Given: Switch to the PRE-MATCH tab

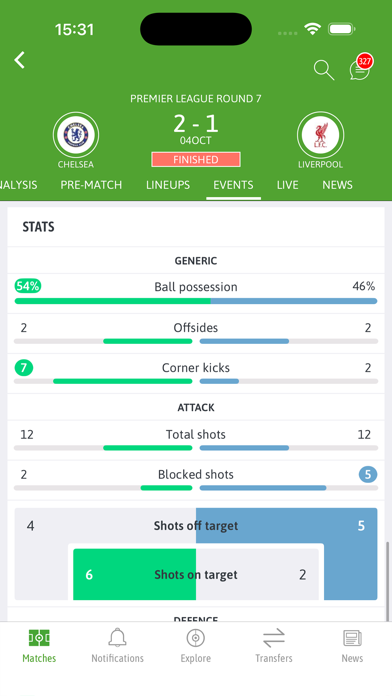Looking at the screenshot, I should click(91, 185).
